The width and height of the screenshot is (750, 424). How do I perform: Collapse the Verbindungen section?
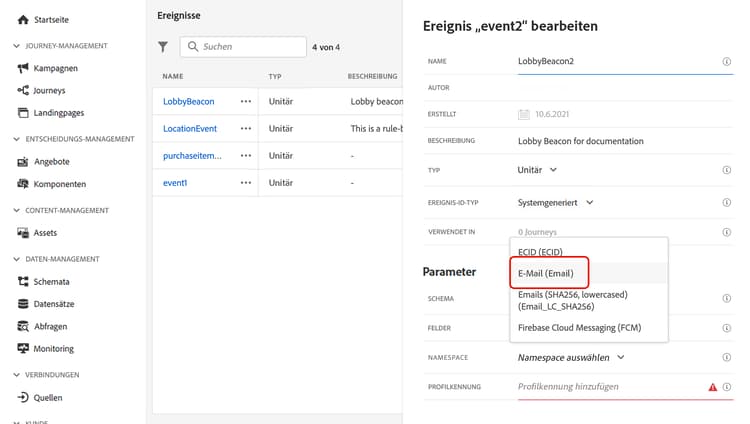pyautogui.click(x=17, y=375)
